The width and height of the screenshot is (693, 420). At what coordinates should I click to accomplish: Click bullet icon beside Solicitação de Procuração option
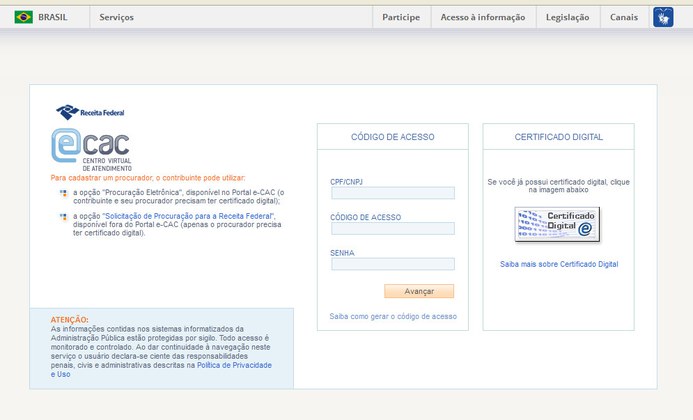coord(63,216)
